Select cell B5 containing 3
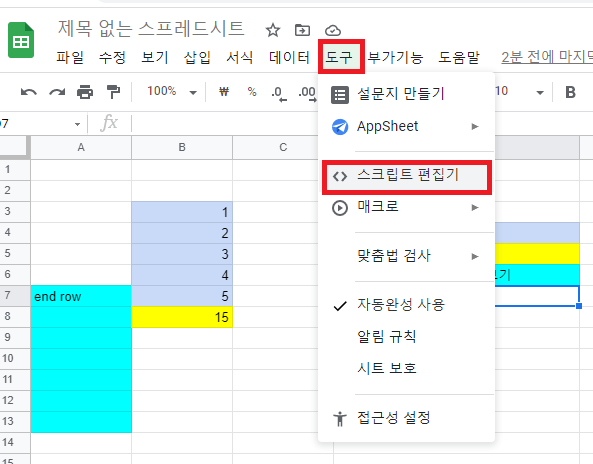 point(182,254)
